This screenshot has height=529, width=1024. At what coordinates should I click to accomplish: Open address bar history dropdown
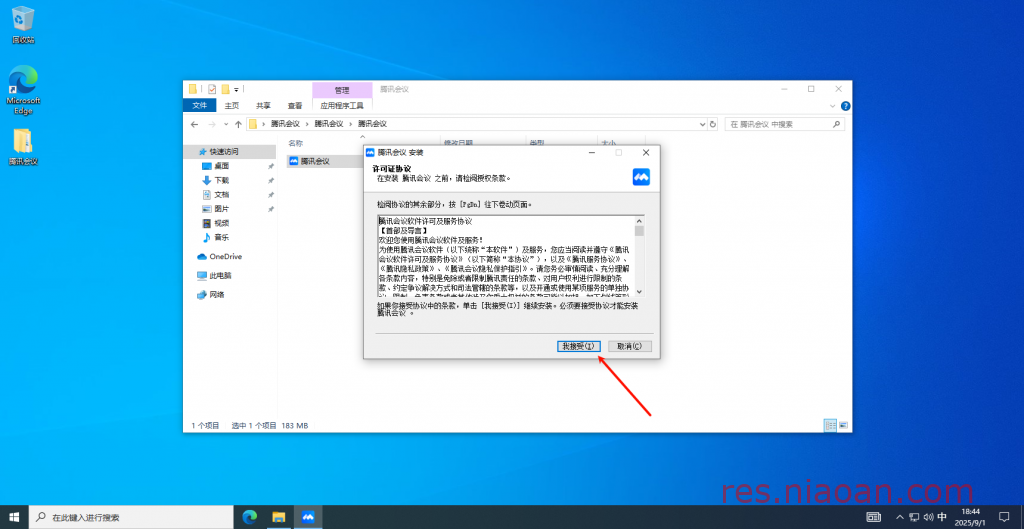[703, 124]
